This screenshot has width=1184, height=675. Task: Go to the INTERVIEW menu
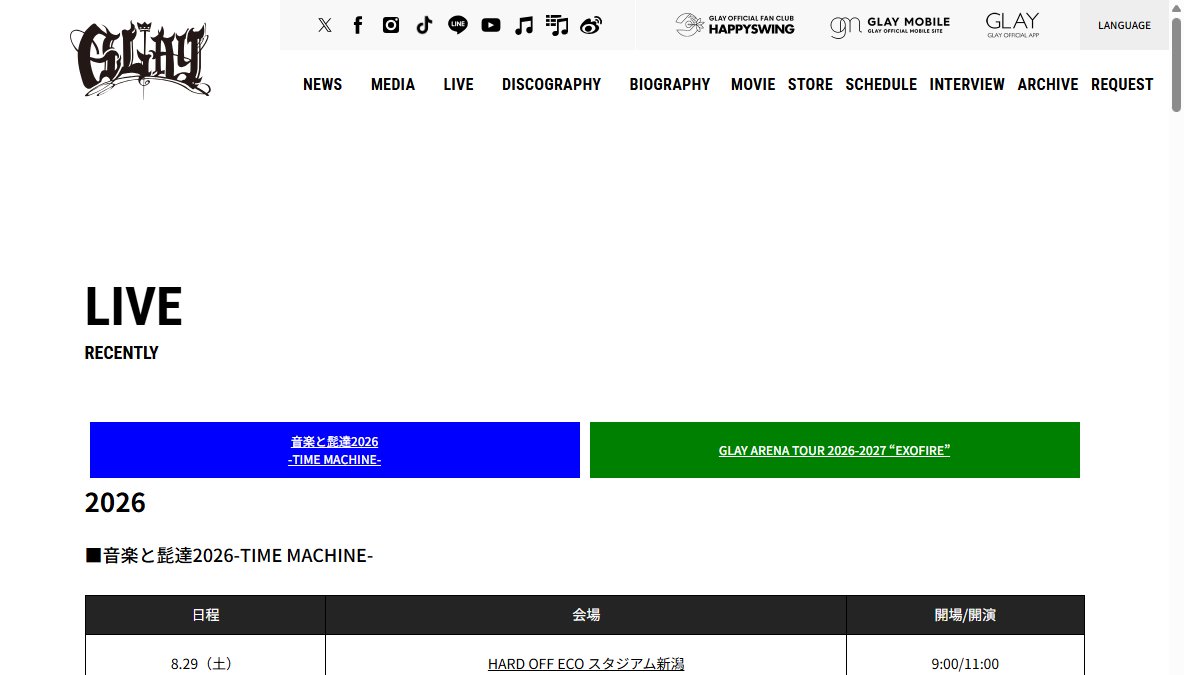coord(967,85)
